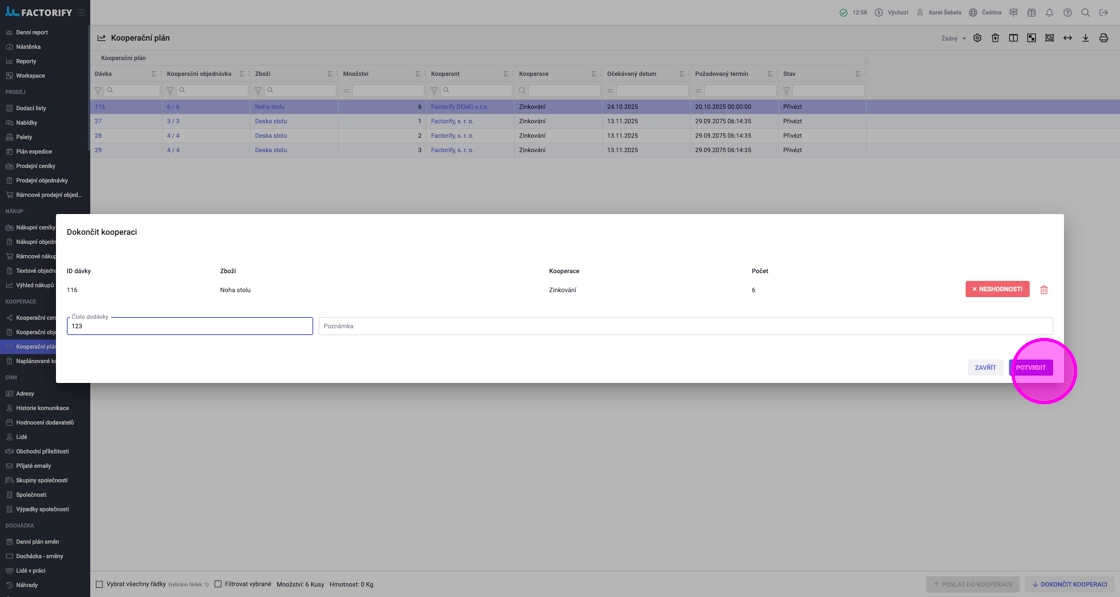Open filter icon in Stav column

(x=786, y=91)
